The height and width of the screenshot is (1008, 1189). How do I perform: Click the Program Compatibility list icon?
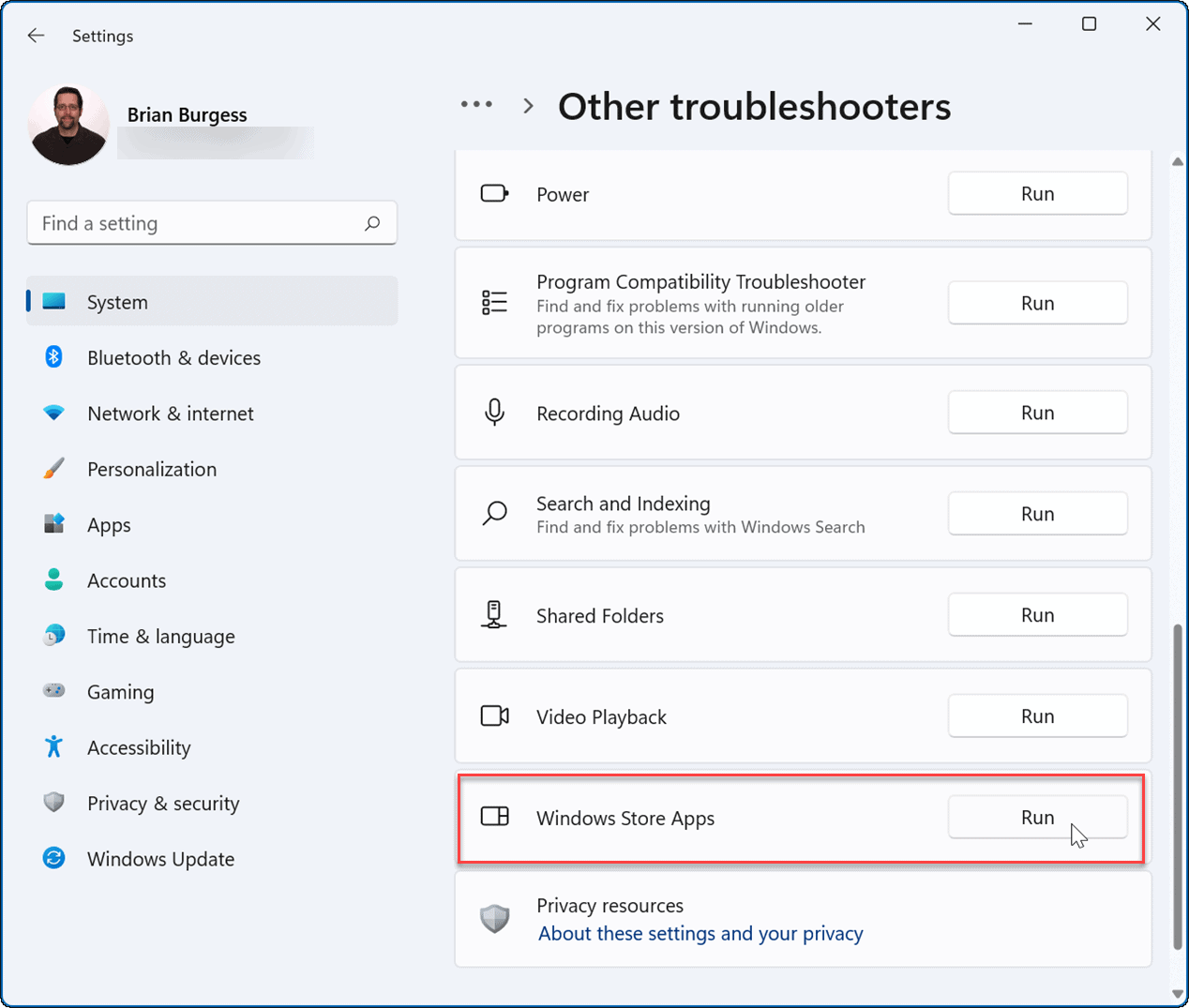[x=494, y=302]
